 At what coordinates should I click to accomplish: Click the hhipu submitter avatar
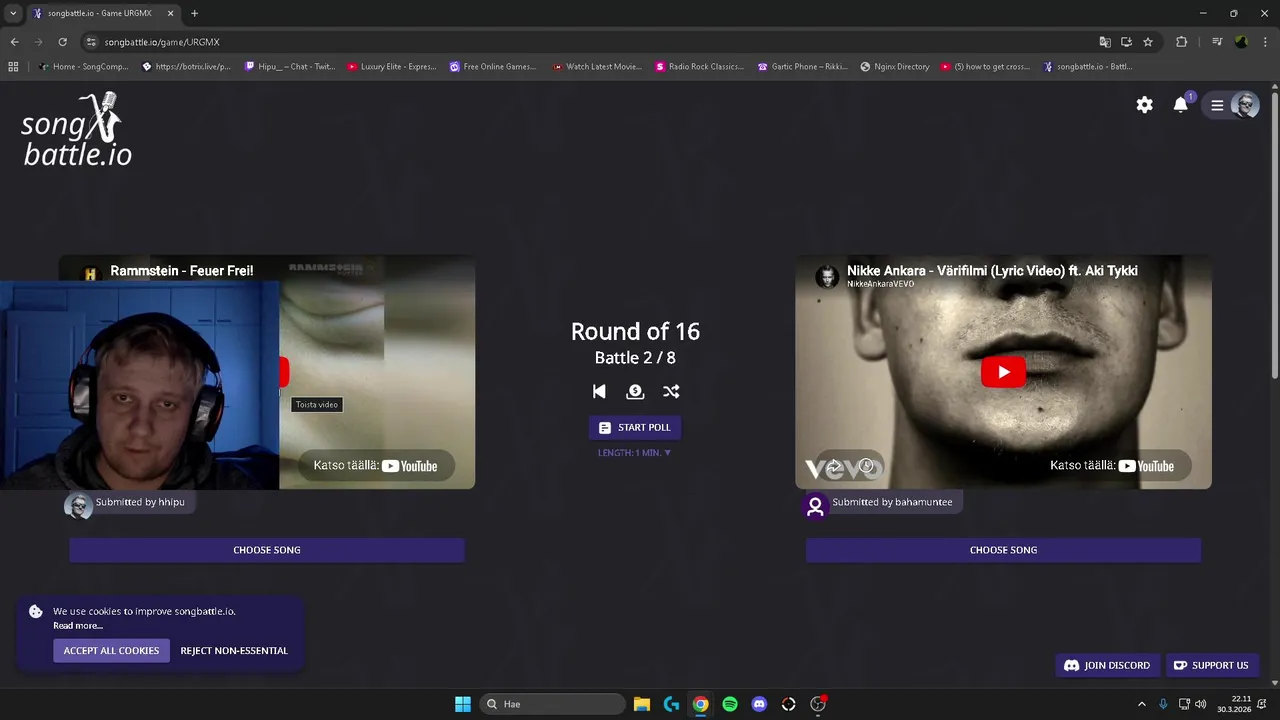(x=78, y=506)
